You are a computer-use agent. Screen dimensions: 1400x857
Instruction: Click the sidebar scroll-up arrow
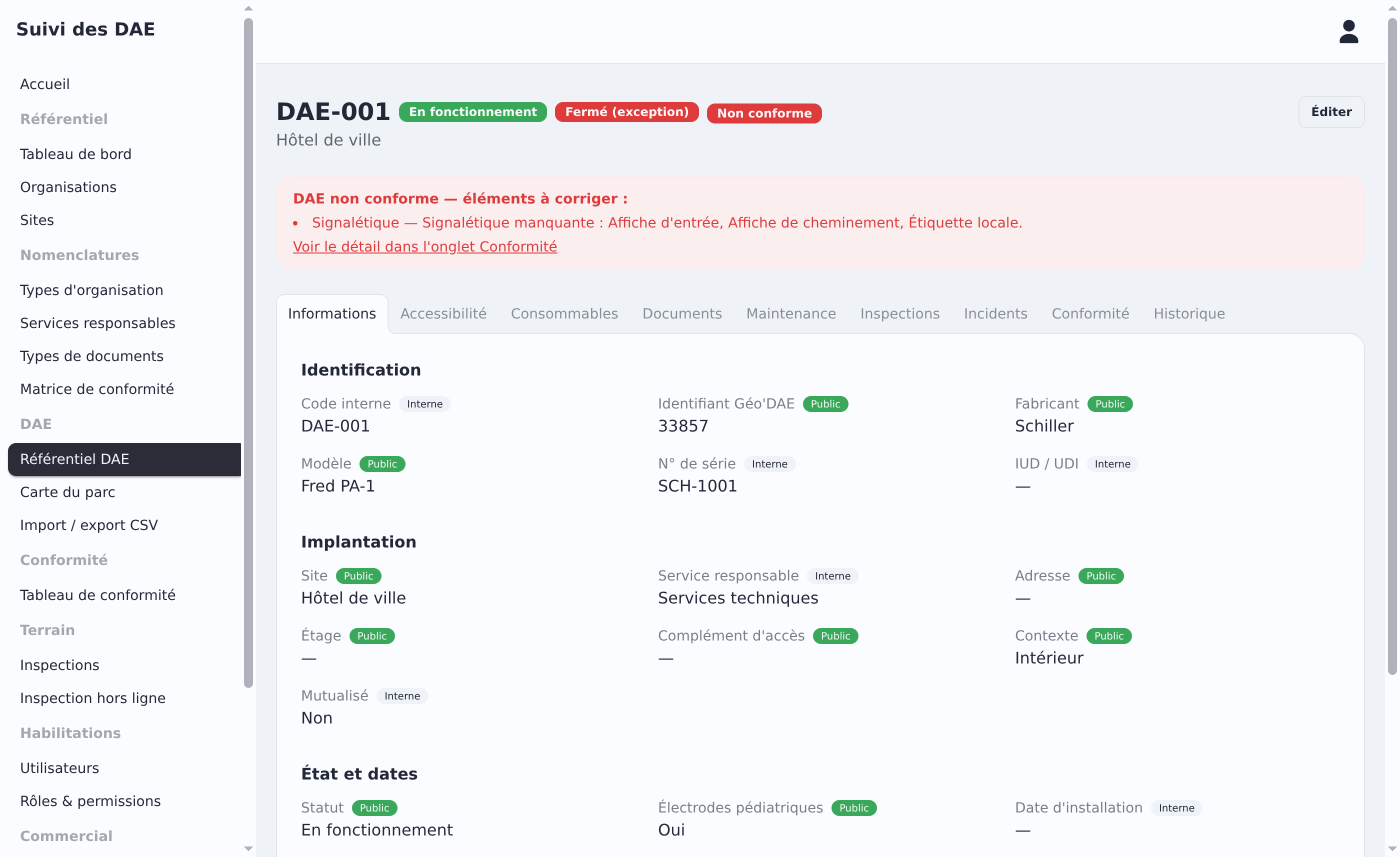248,8
